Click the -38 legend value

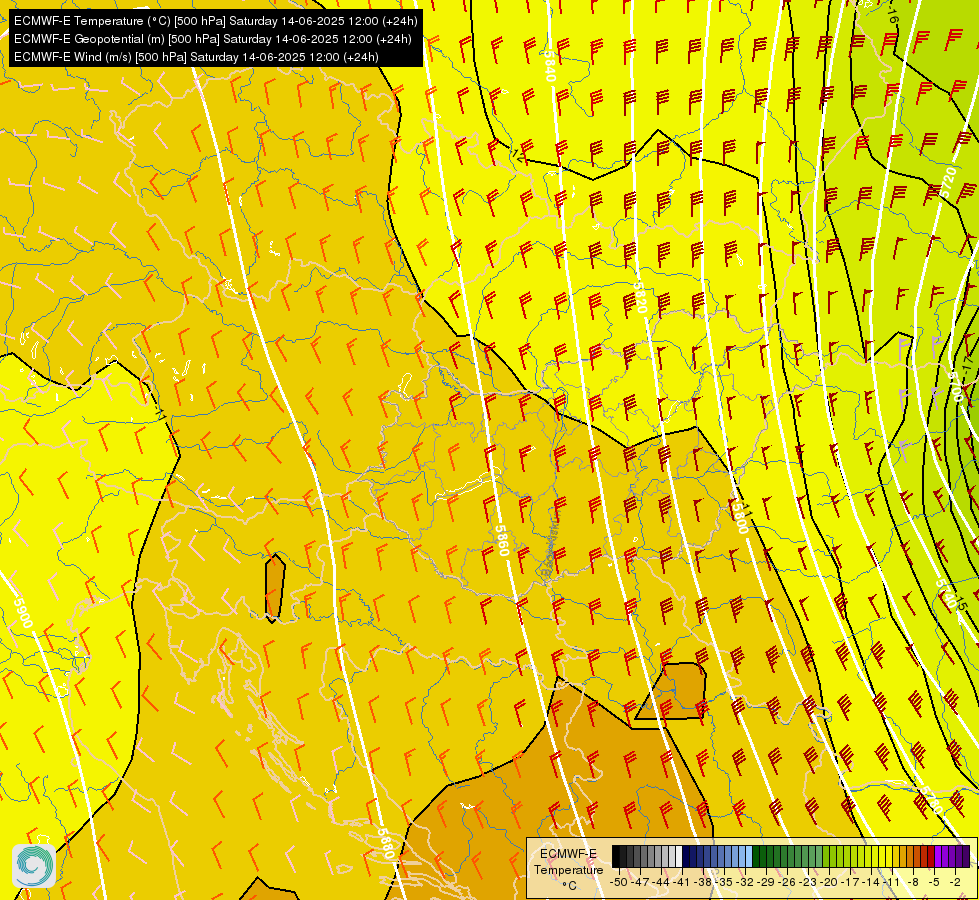click(702, 882)
